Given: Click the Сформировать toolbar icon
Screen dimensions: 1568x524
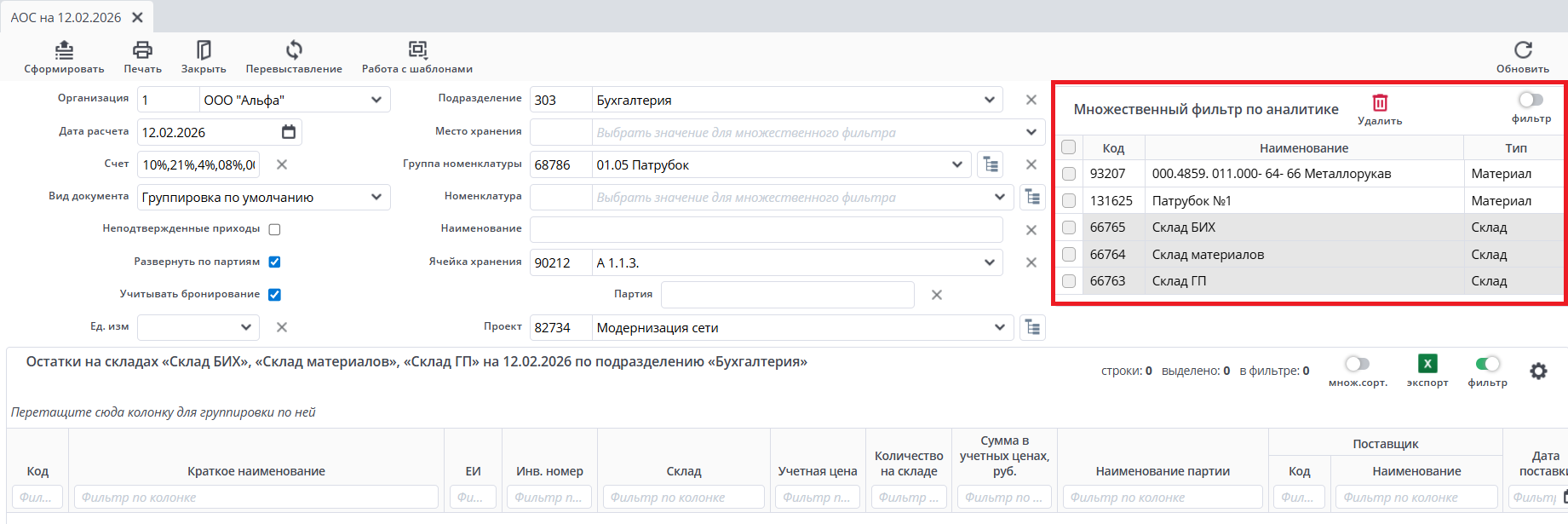Looking at the screenshot, I should pyautogui.click(x=65, y=50).
